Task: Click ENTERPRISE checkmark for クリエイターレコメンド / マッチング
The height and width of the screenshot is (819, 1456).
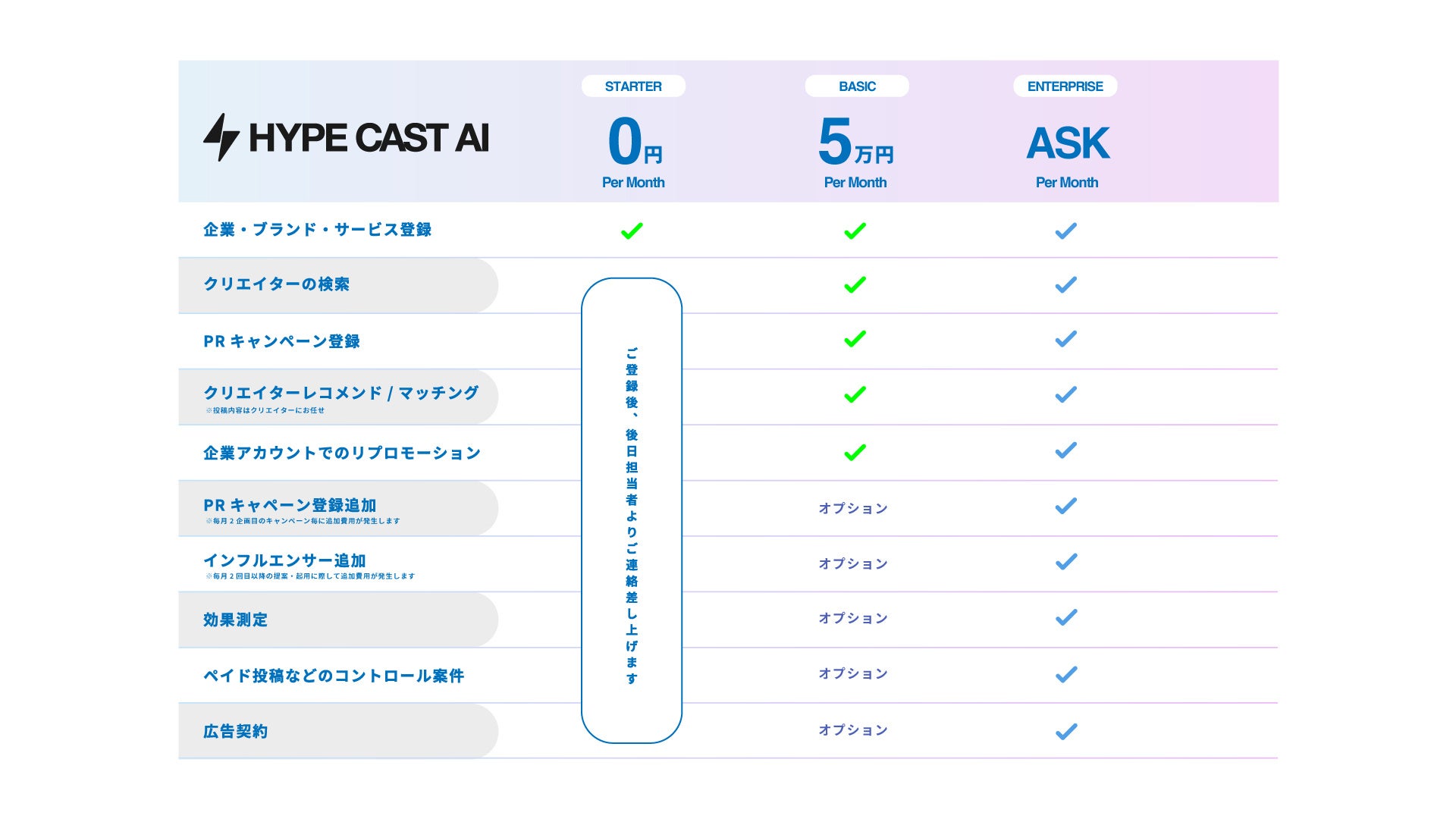Action: click(1066, 394)
